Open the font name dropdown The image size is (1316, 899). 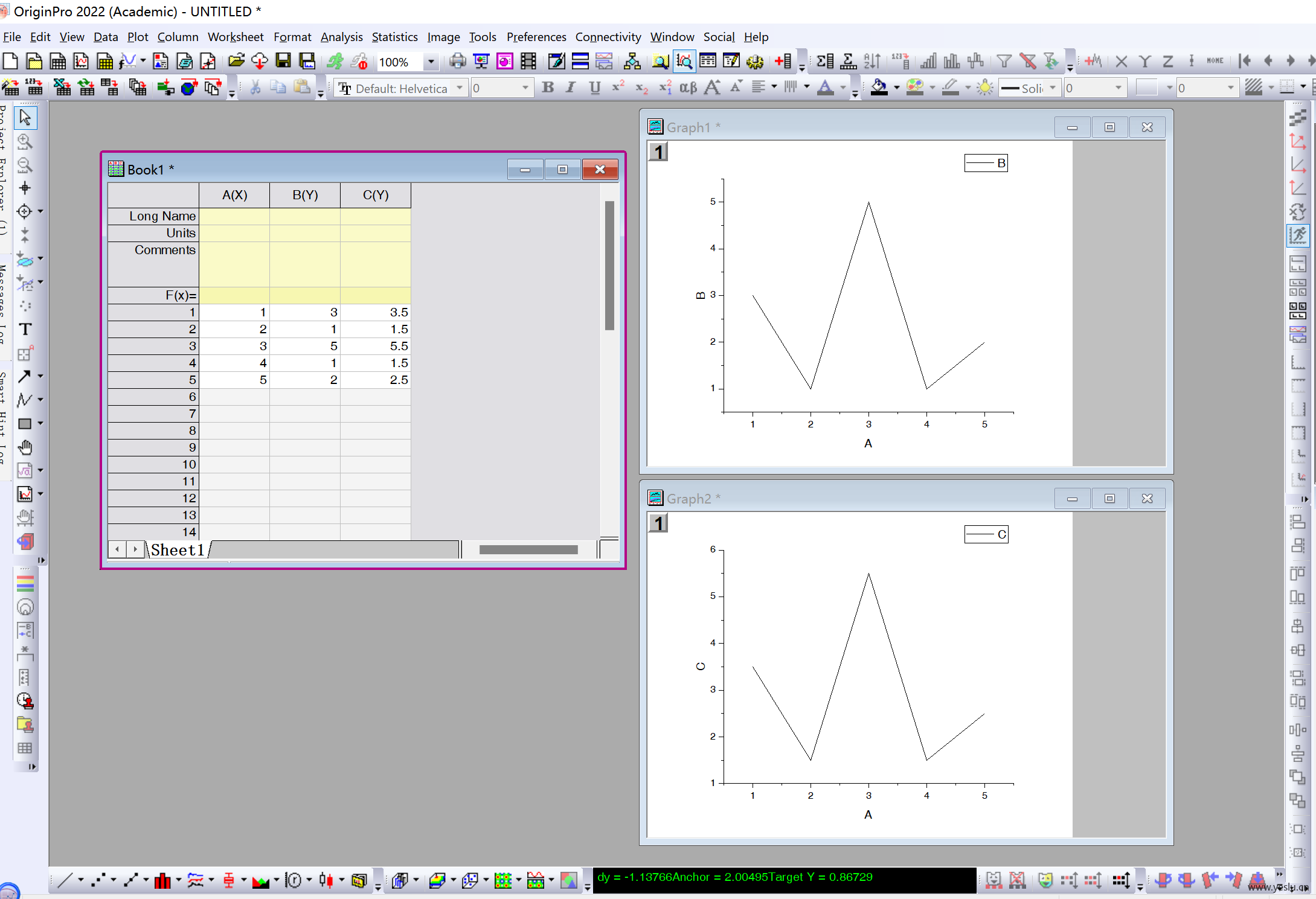click(x=460, y=88)
